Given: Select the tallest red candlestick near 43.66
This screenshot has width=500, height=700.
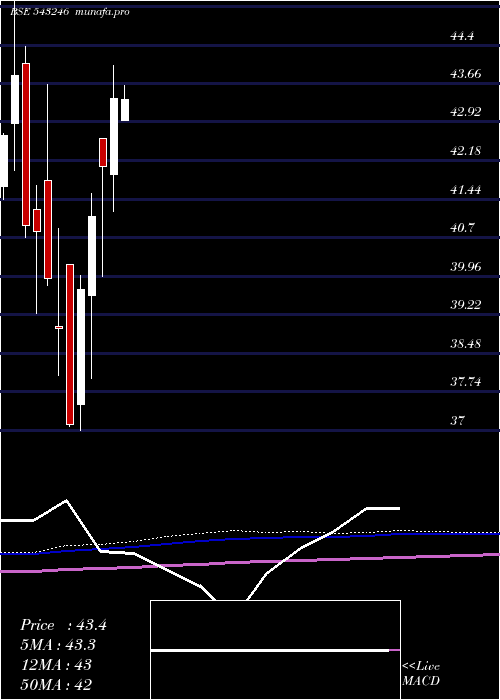Looking at the screenshot, I should [x=26, y=144].
